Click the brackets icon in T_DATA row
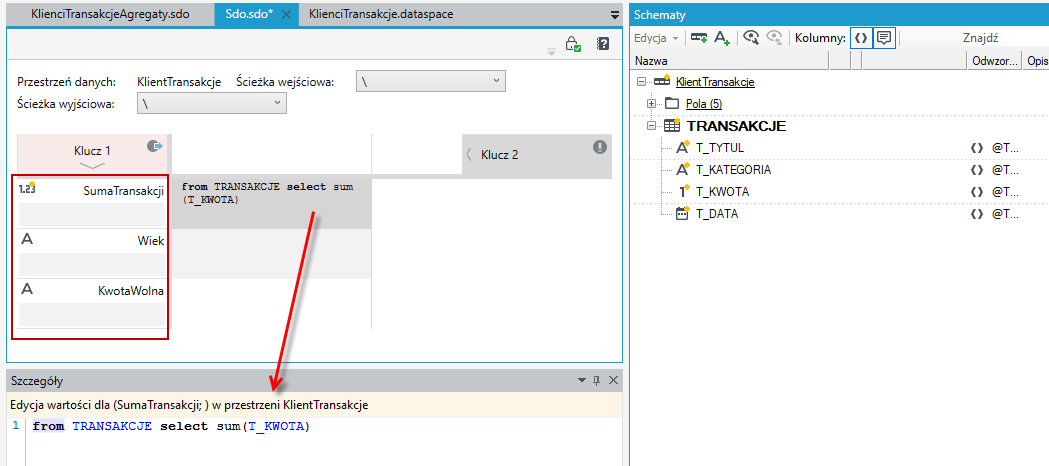1049x466 pixels. 976,214
